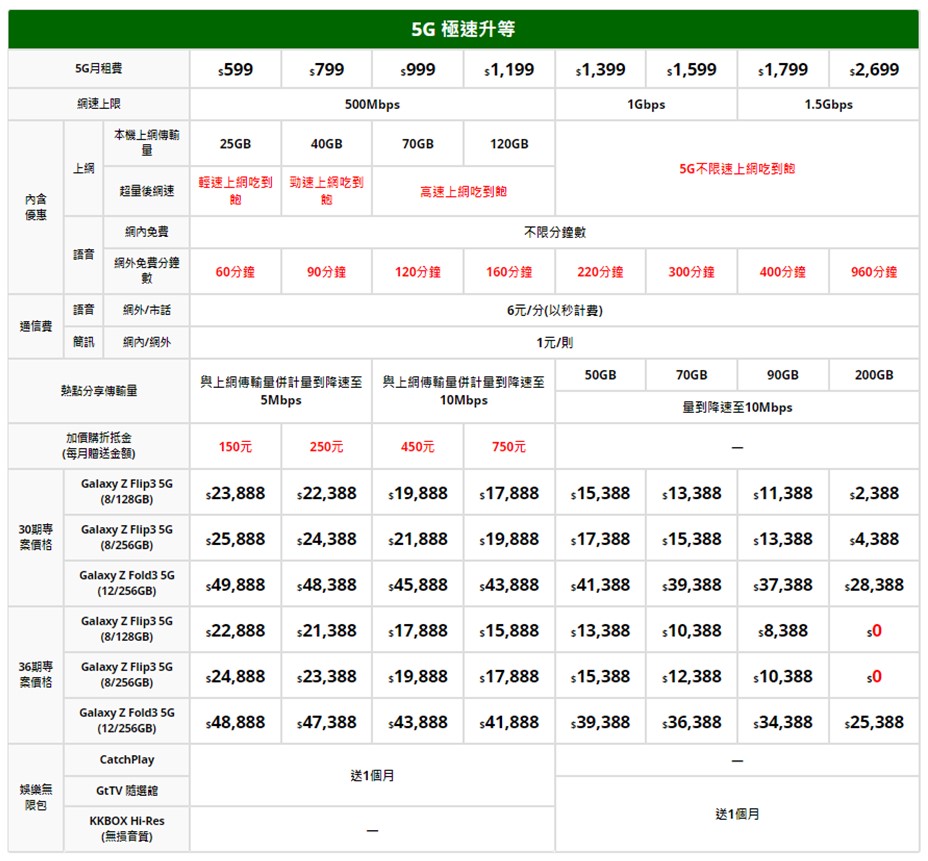This screenshot has width=928, height=861.
Task: Click the 220分鐘 off-network minutes cell
Action: (x=600, y=272)
